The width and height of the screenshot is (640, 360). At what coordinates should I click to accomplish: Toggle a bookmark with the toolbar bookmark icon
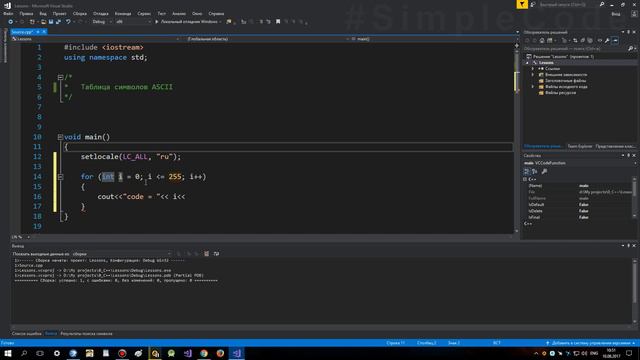tap(278, 22)
